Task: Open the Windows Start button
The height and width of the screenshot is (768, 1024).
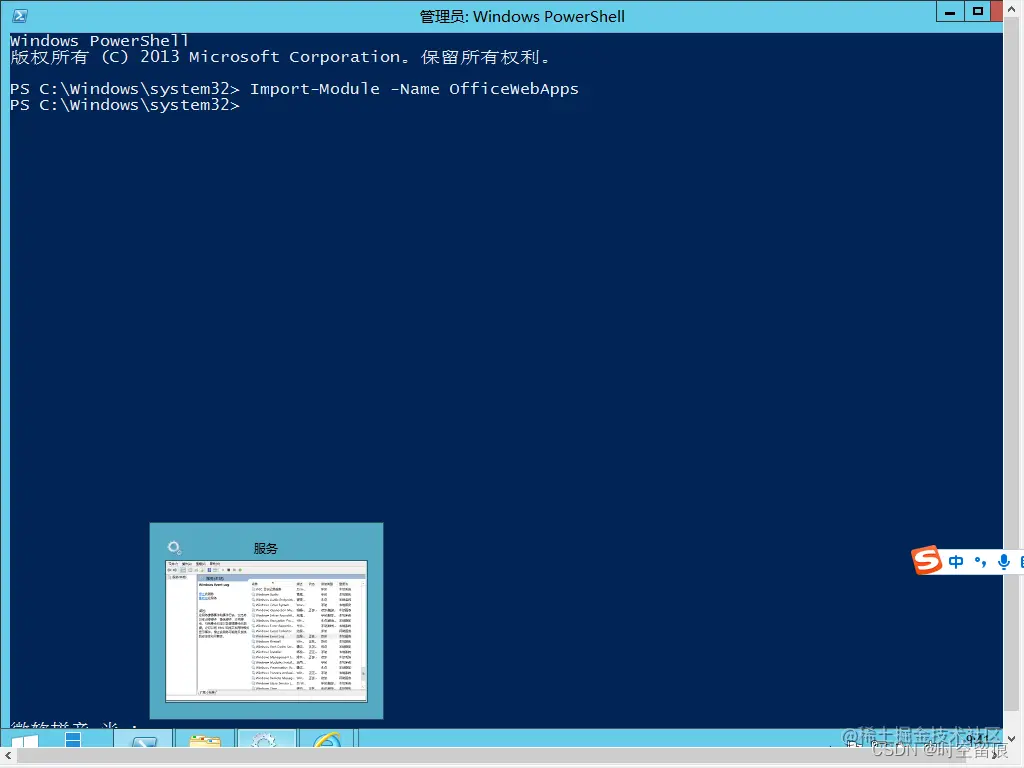Action: point(25,740)
